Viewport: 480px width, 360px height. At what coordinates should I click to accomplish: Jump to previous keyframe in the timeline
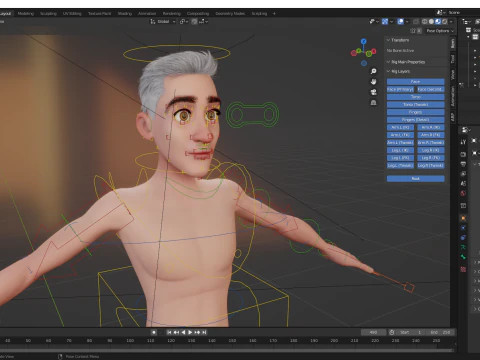point(176,332)
